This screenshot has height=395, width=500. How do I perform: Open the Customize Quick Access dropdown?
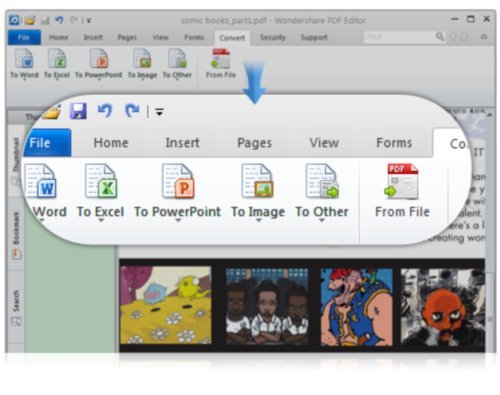[159, 112]
